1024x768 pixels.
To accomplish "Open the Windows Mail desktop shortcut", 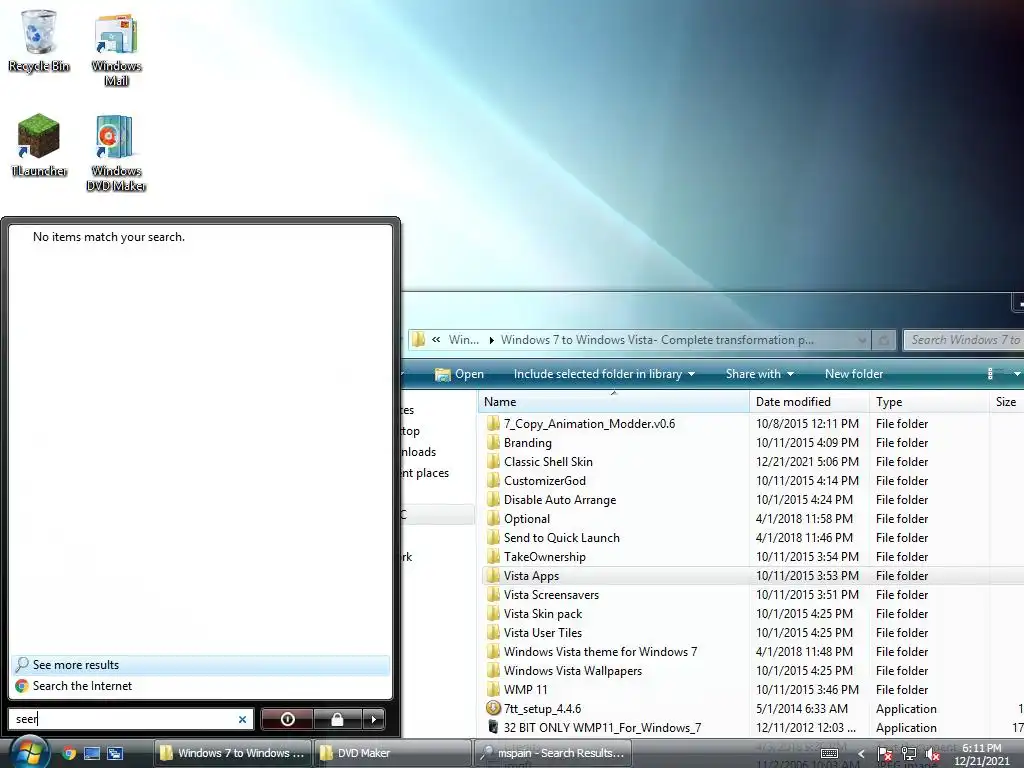I will (x=116, y=49).
